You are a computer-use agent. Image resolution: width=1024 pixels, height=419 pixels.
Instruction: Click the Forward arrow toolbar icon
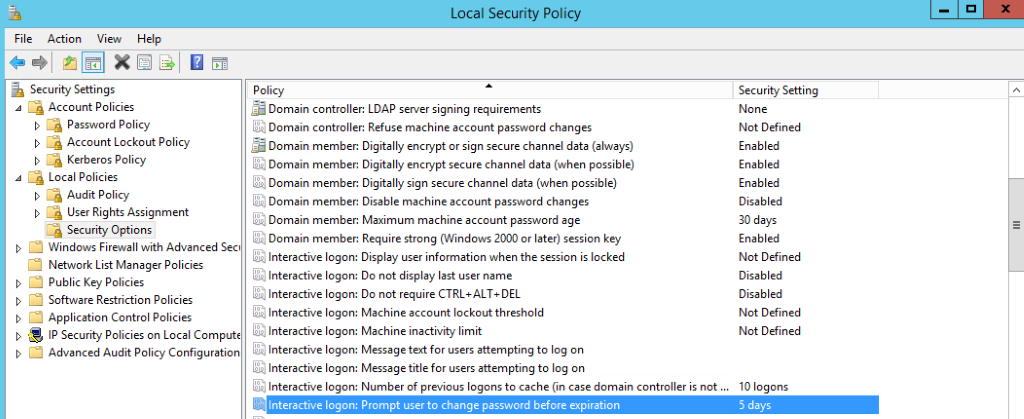[40, 63]
